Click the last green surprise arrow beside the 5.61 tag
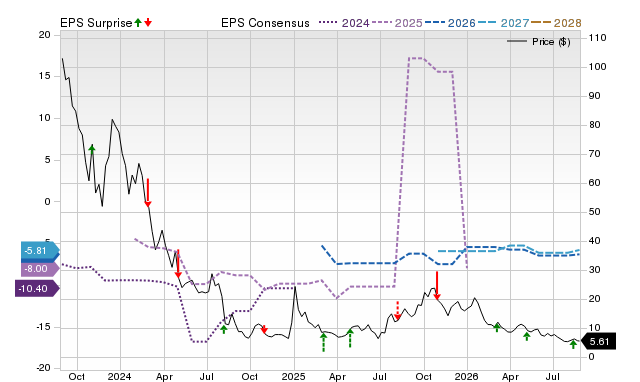This screenshot has height=382, width=640. pyautogui.click(x=573, y=345)
